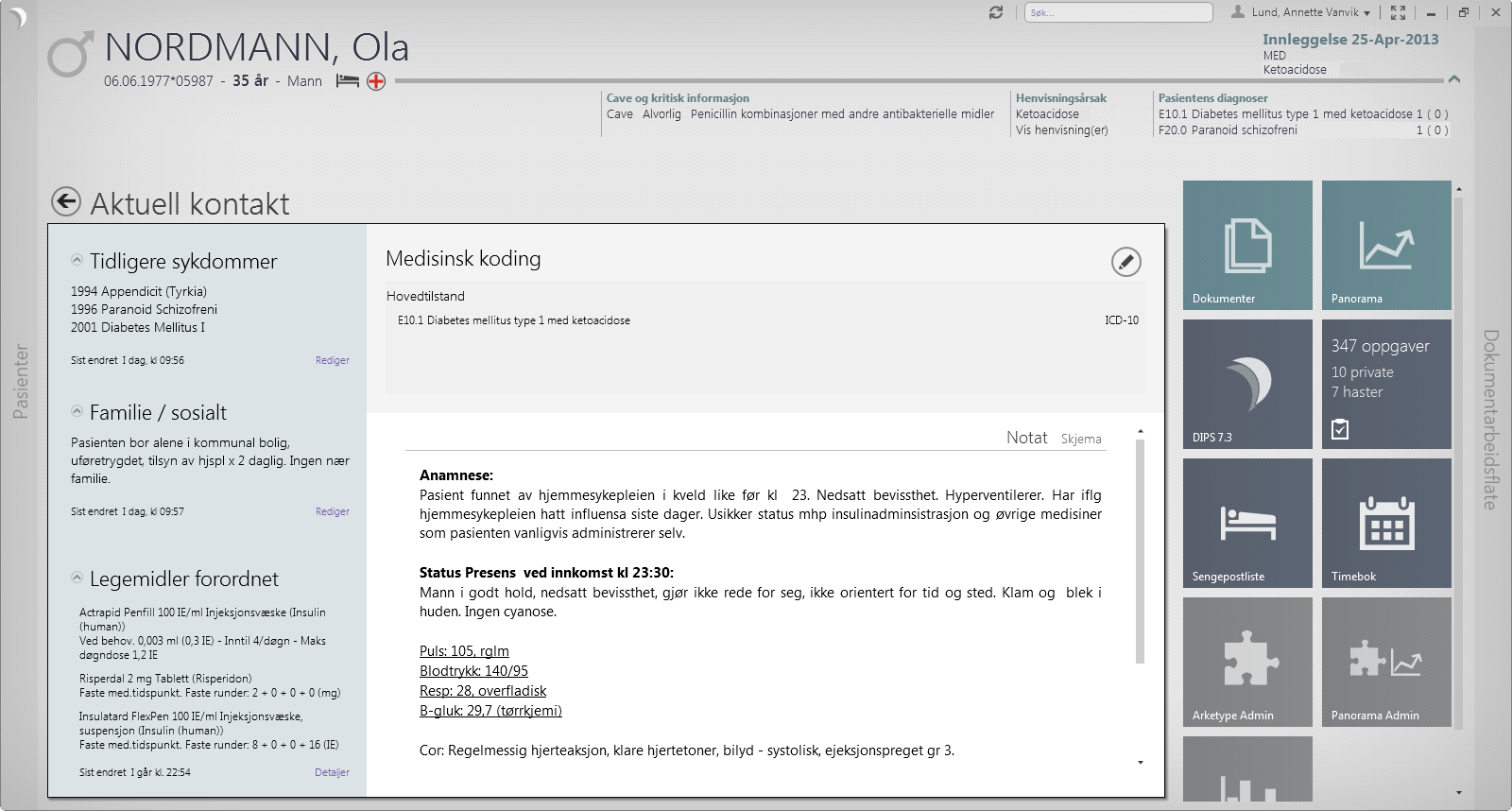Click Actrapid Penfill medication entry
Image resolution: width=1512 pixels, height=811 pixels.
pyautogui.click(x=203, y=633)
